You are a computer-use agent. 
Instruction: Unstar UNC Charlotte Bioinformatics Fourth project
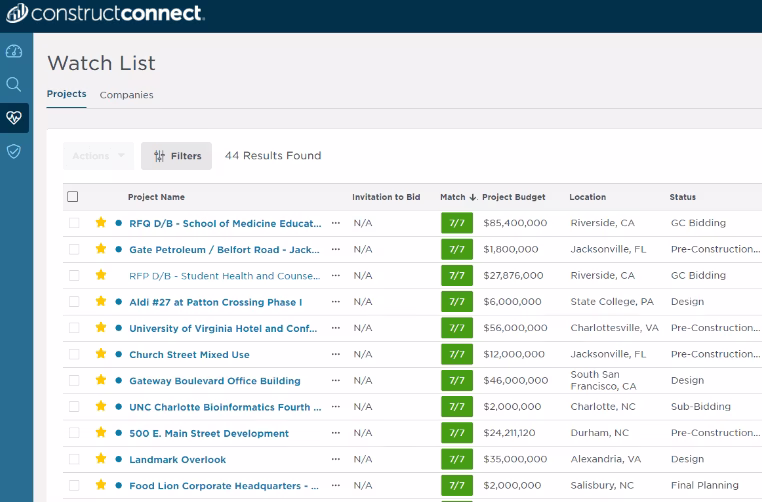click(101, 406)
